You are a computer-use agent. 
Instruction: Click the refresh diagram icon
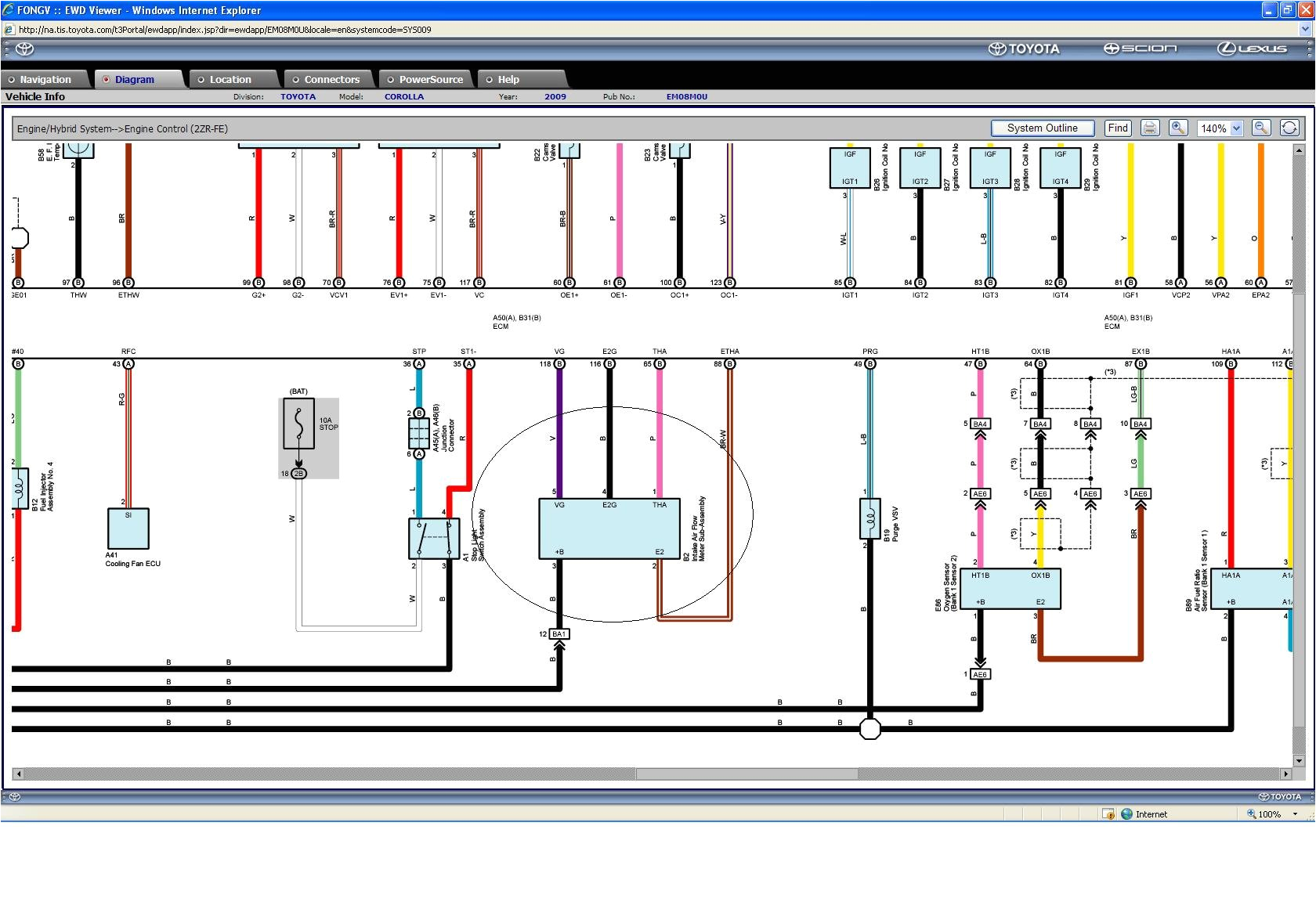(x=1289, y=128)
